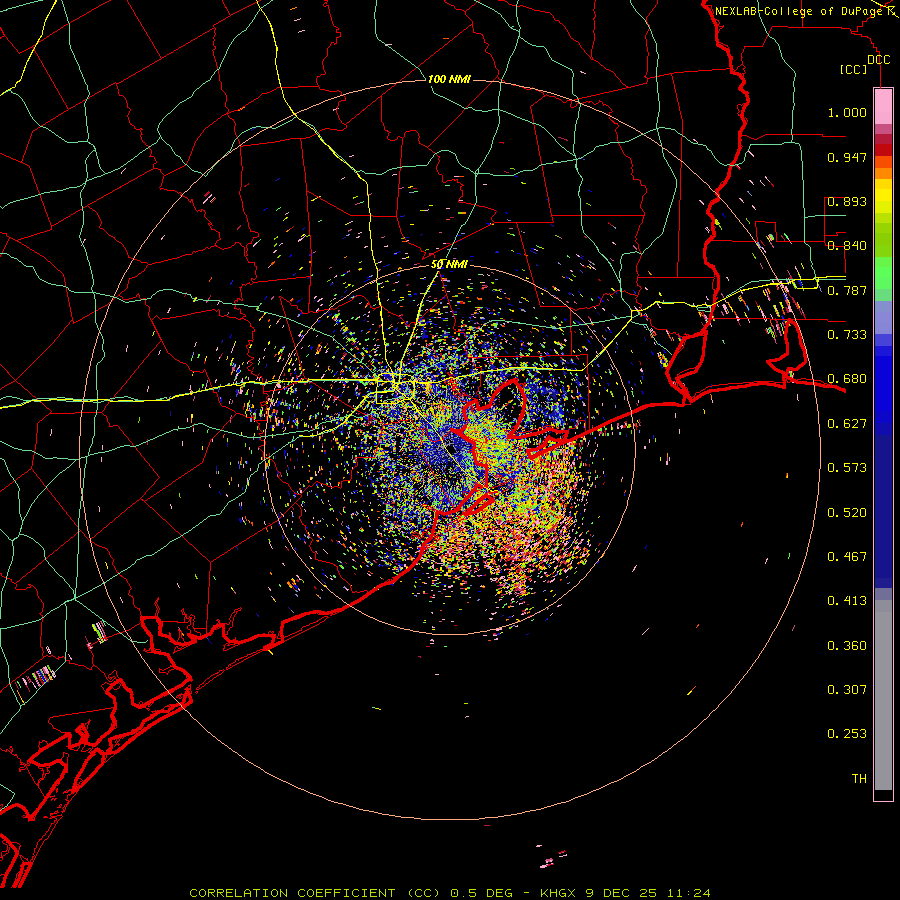
Task: Click the 0.733 scale value
Action: (x=847, y=335)
